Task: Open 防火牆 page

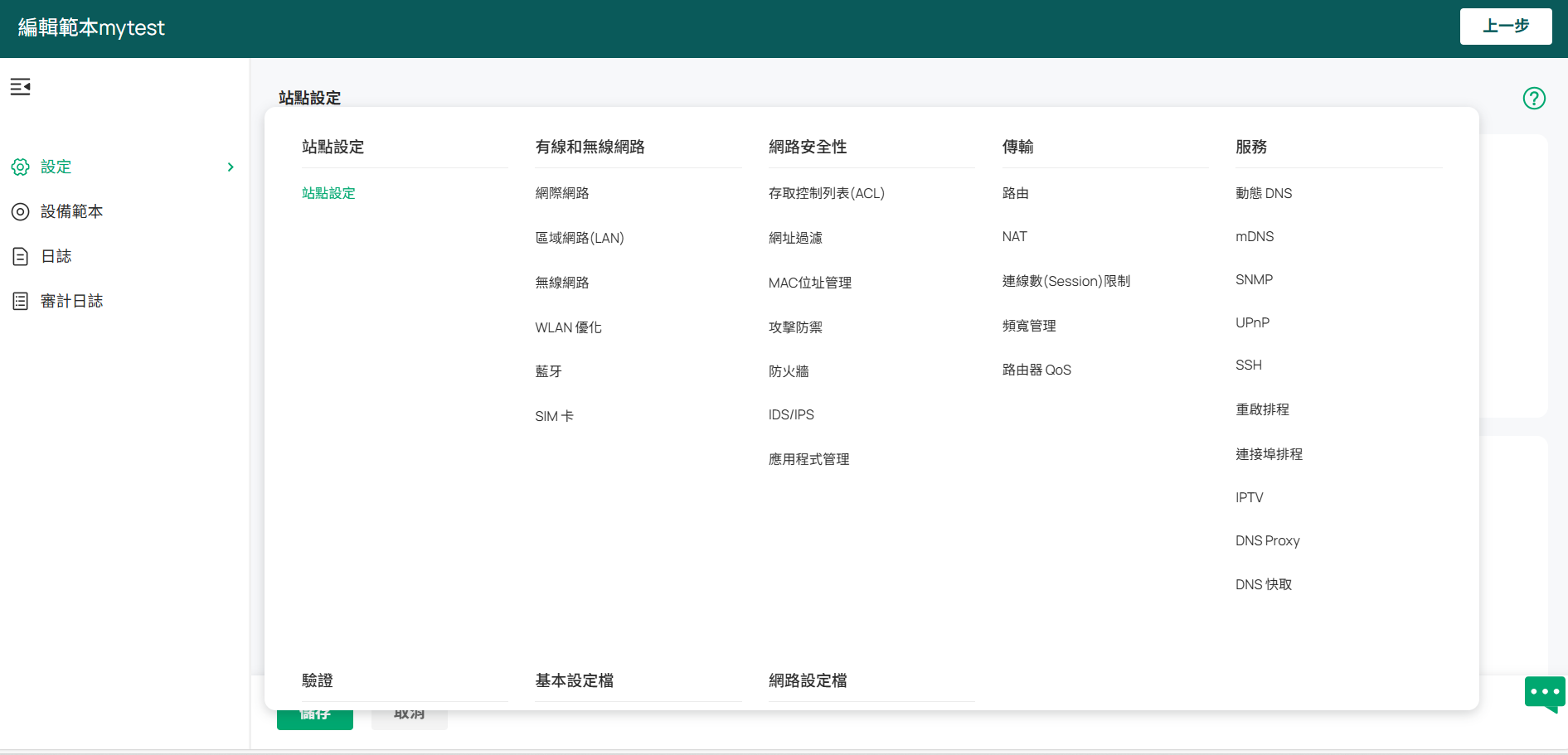Action: click(x=789, y=371)
